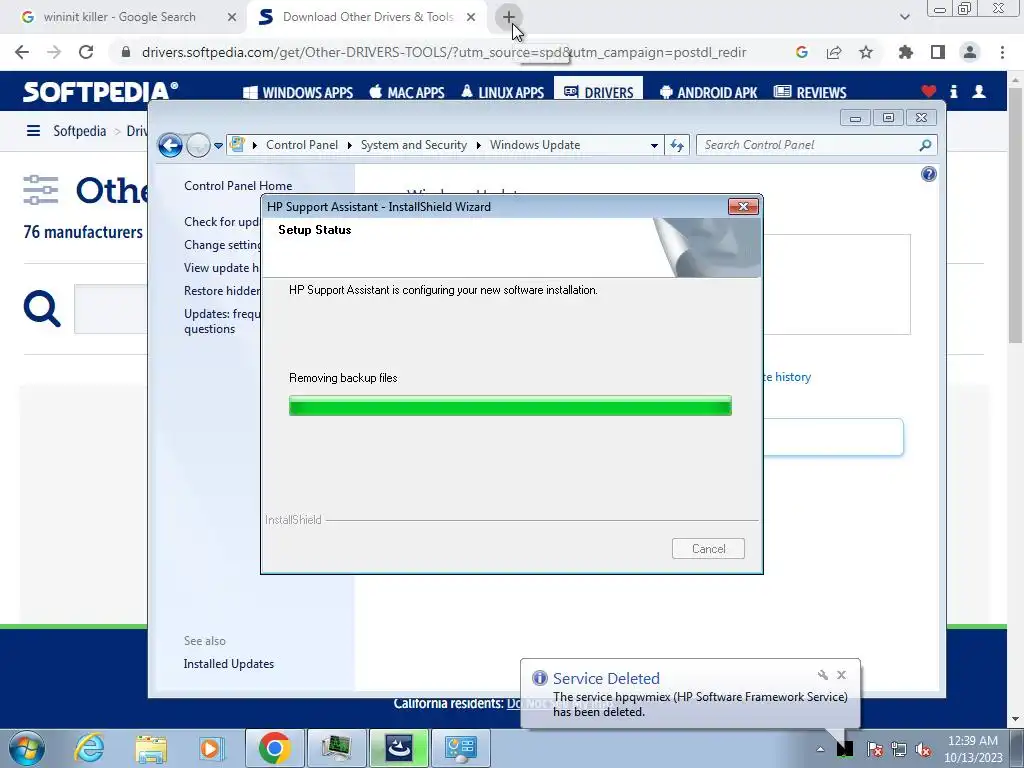Click the Updates frequently asked questions link
The image size is (1024, 768).
222,321
